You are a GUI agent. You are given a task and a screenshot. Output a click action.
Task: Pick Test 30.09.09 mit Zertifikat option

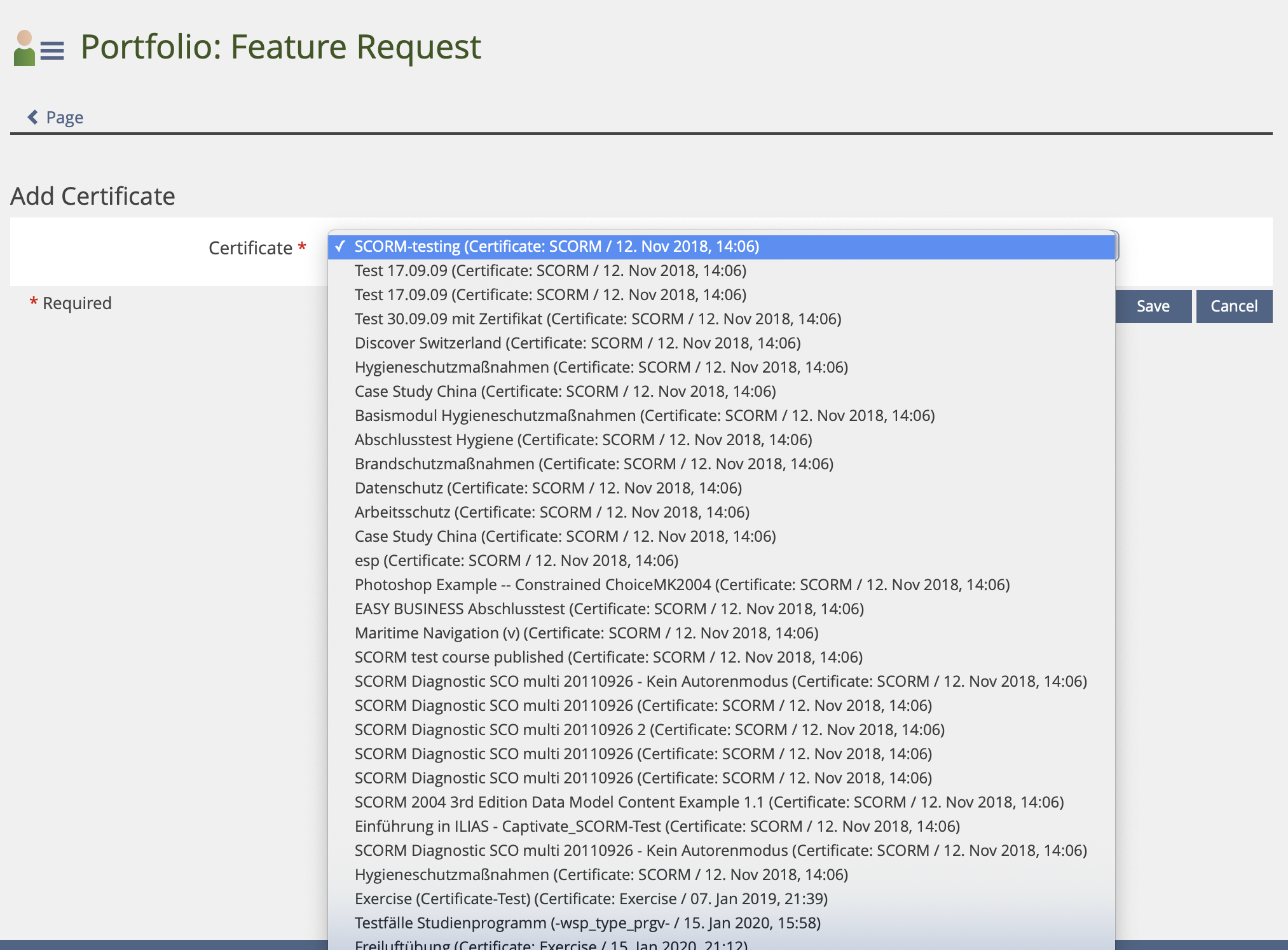[x=598, y=319]
